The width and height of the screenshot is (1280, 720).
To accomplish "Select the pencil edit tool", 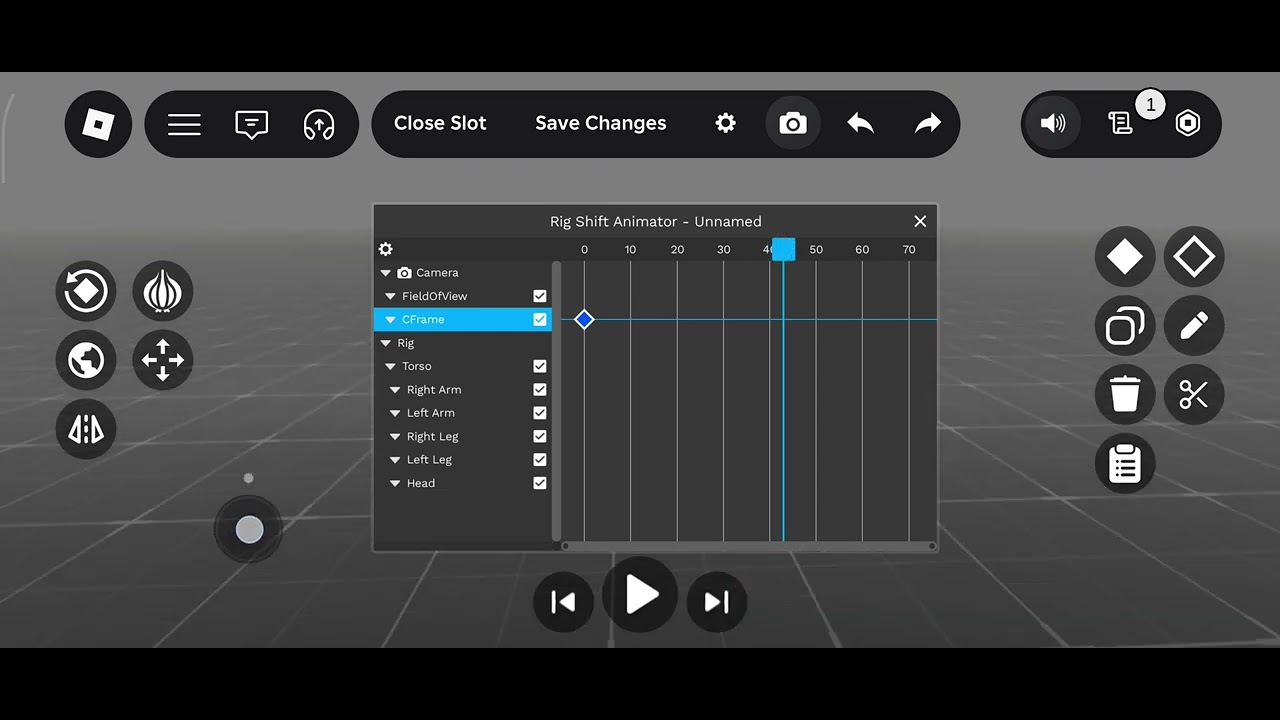I will coord(1194,326).
